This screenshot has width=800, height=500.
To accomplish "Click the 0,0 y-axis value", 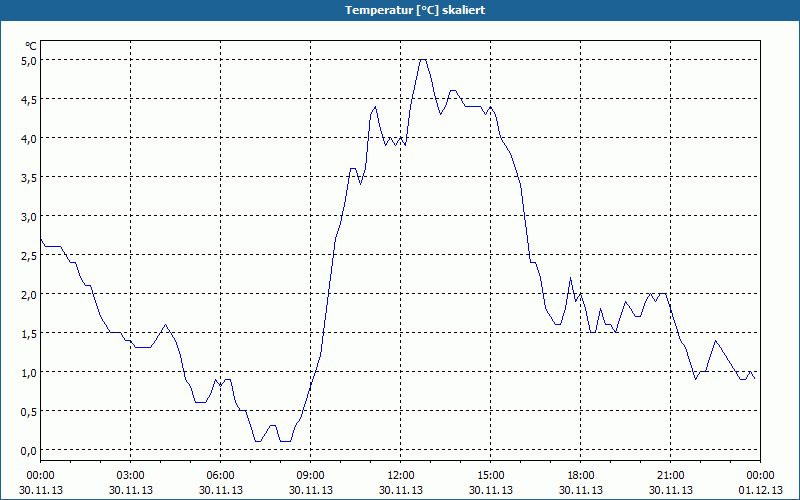I will pyautogui.click(x=29, y=451).
